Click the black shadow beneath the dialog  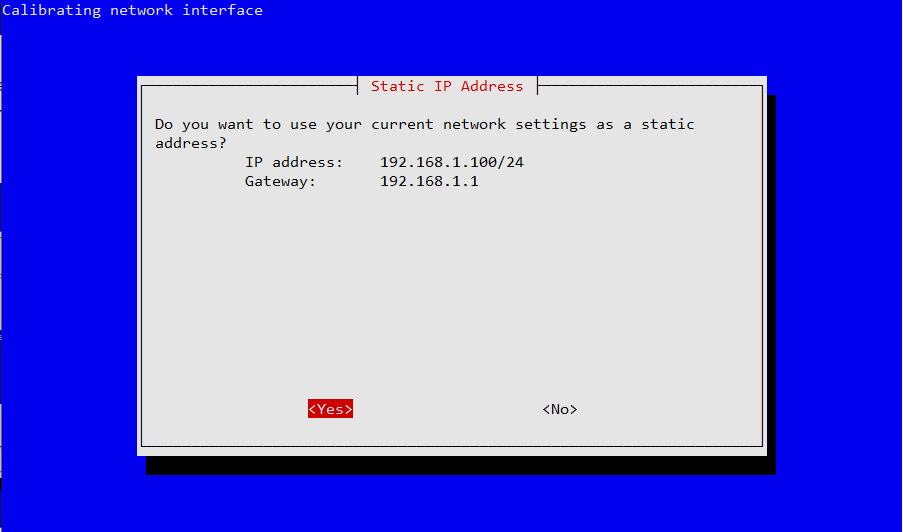point(460,466)
